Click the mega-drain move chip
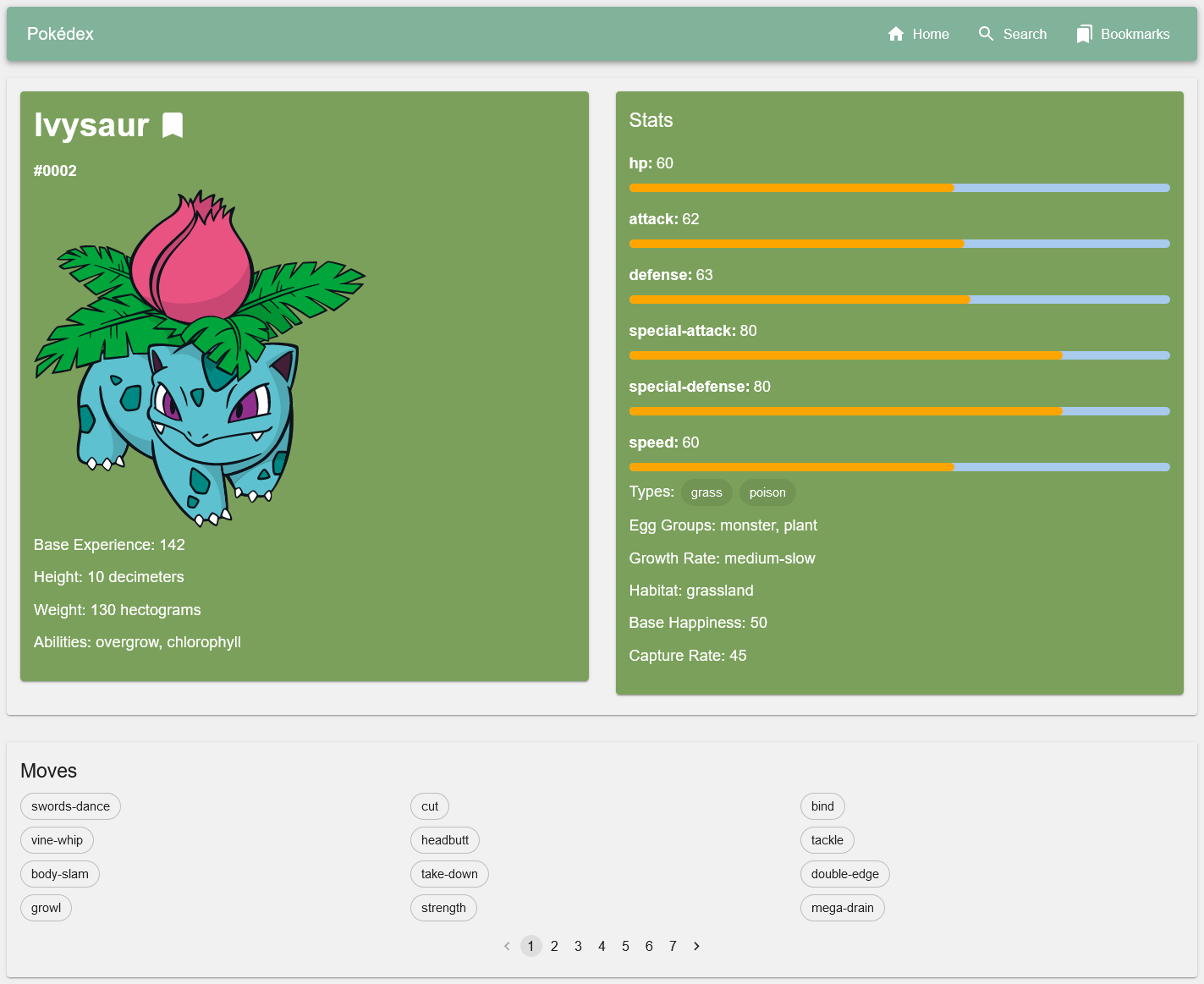 pos(843,908)
